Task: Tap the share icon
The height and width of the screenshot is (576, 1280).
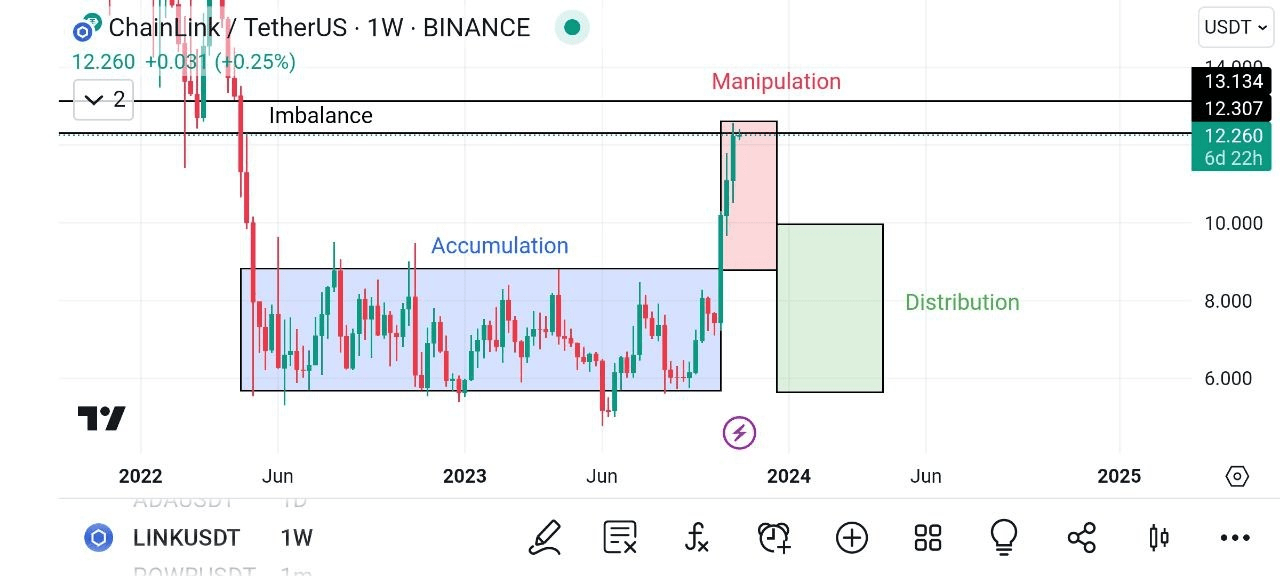Action: [1082, 538]
